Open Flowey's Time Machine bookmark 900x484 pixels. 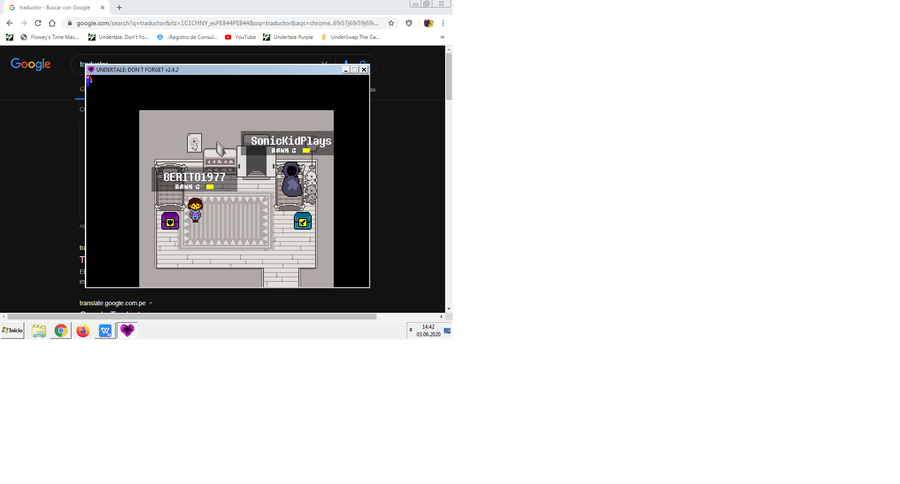pyautogui.click(x=49, y=37)
